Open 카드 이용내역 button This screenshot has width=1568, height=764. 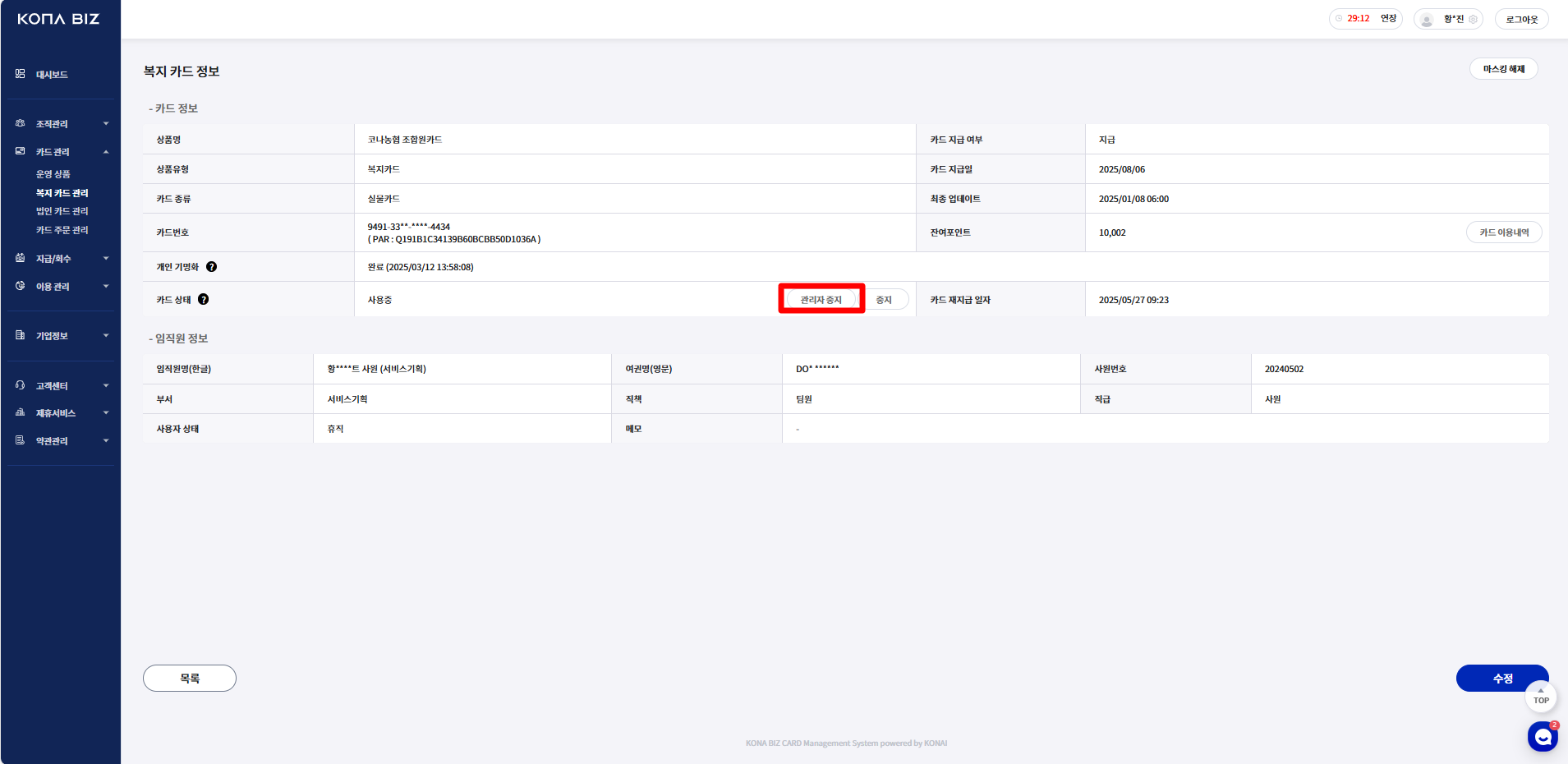tap(1504, 232)
